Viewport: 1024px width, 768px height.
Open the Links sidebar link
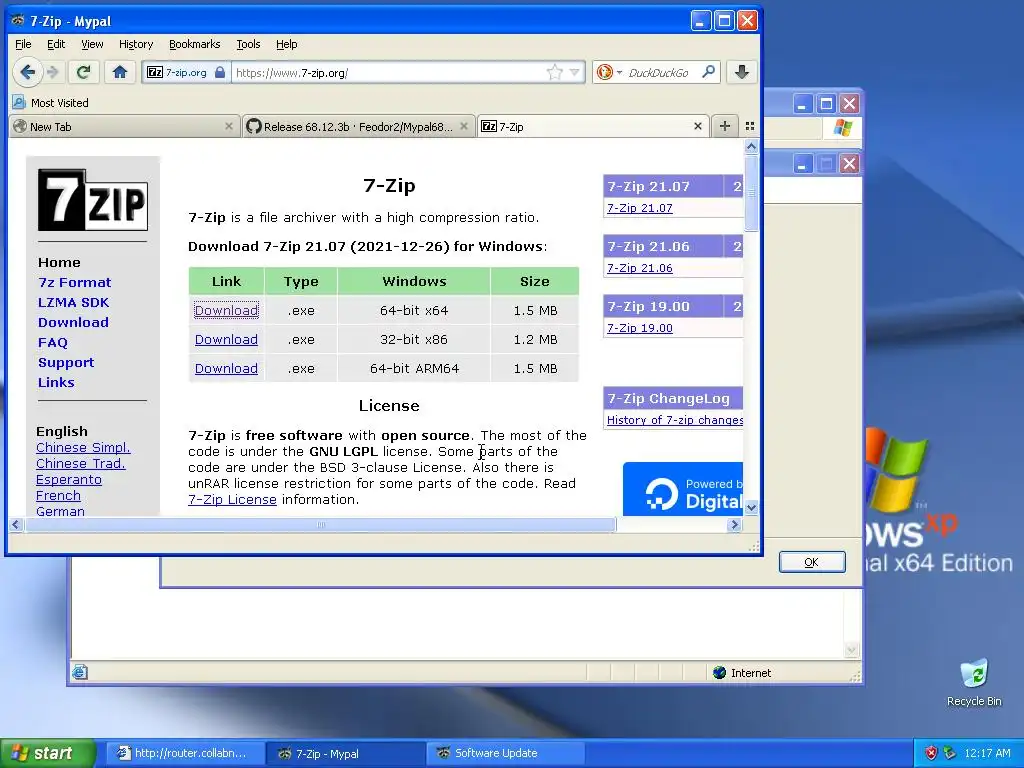click(x=56, y=382)
